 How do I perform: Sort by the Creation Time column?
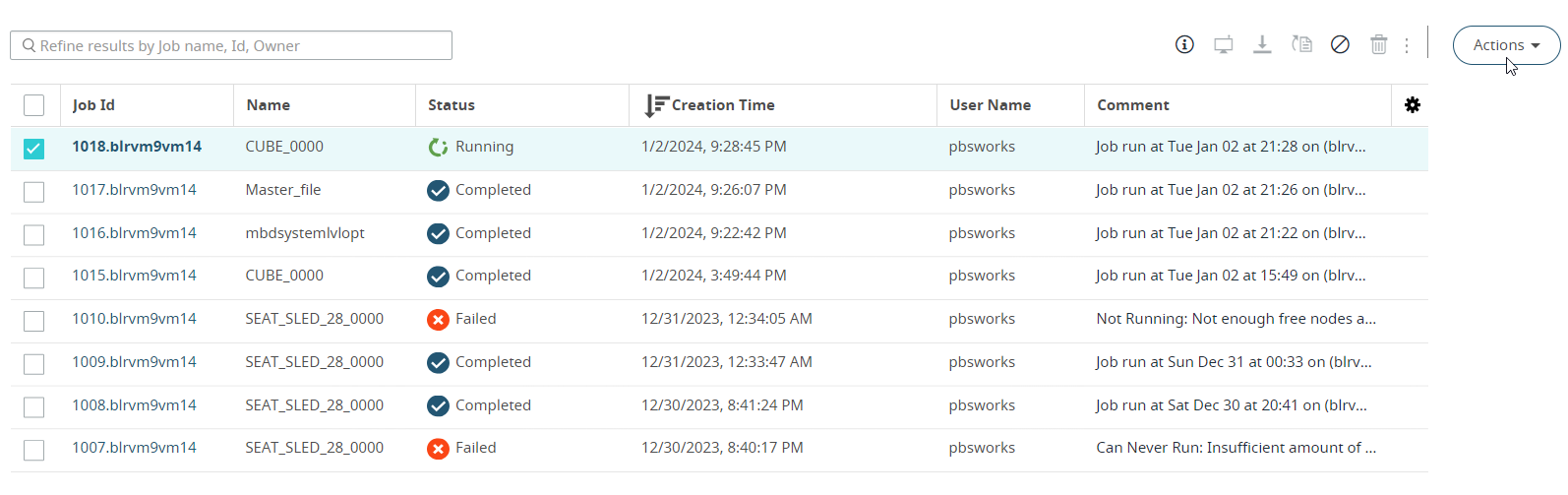point(723,105)
